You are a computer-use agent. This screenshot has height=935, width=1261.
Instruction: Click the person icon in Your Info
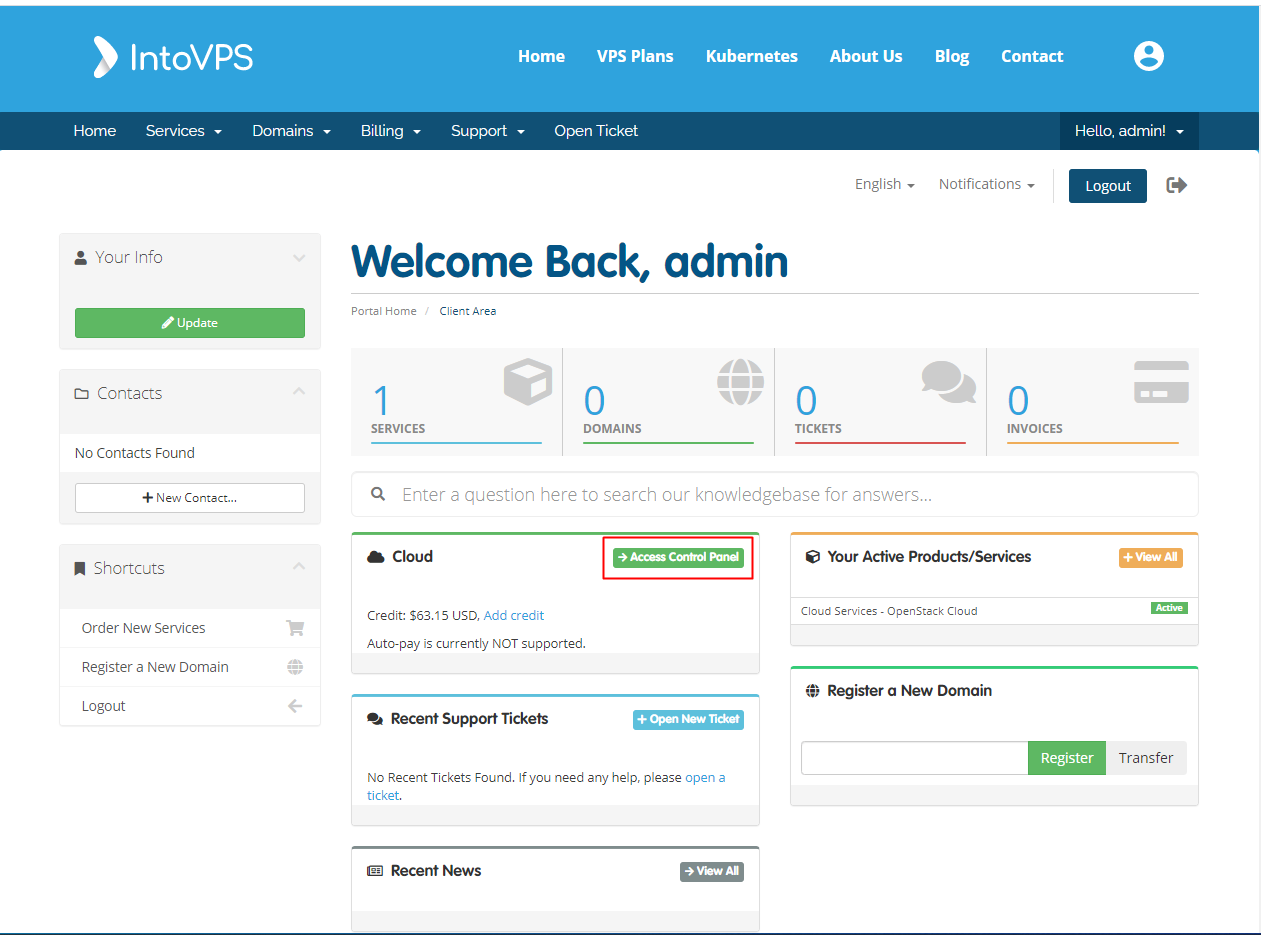(x=81, y=257)
